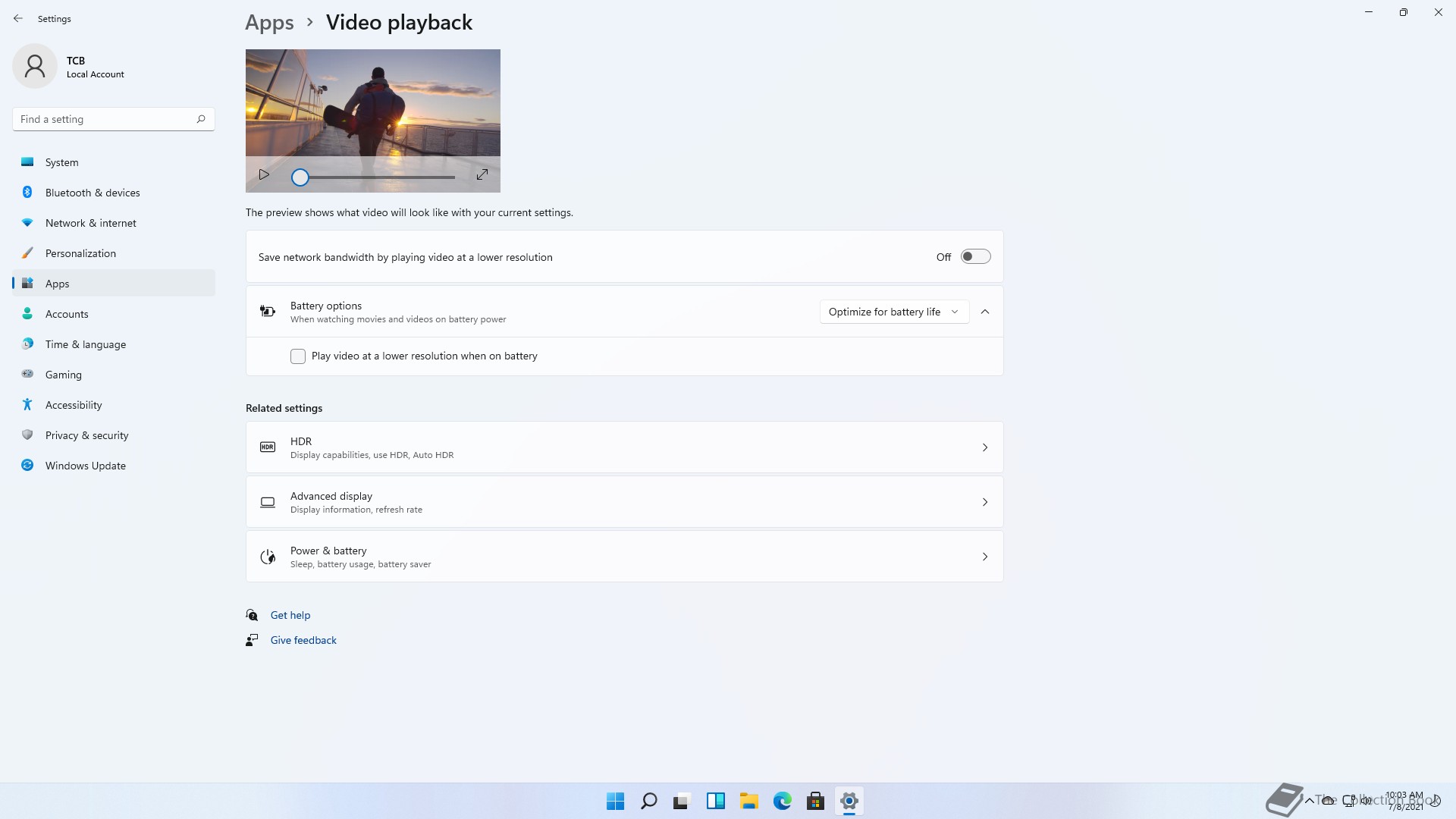Click the Power & battery chevron arrow
The width and height of the screenshot is (1456, 819).
click(985, 557)
